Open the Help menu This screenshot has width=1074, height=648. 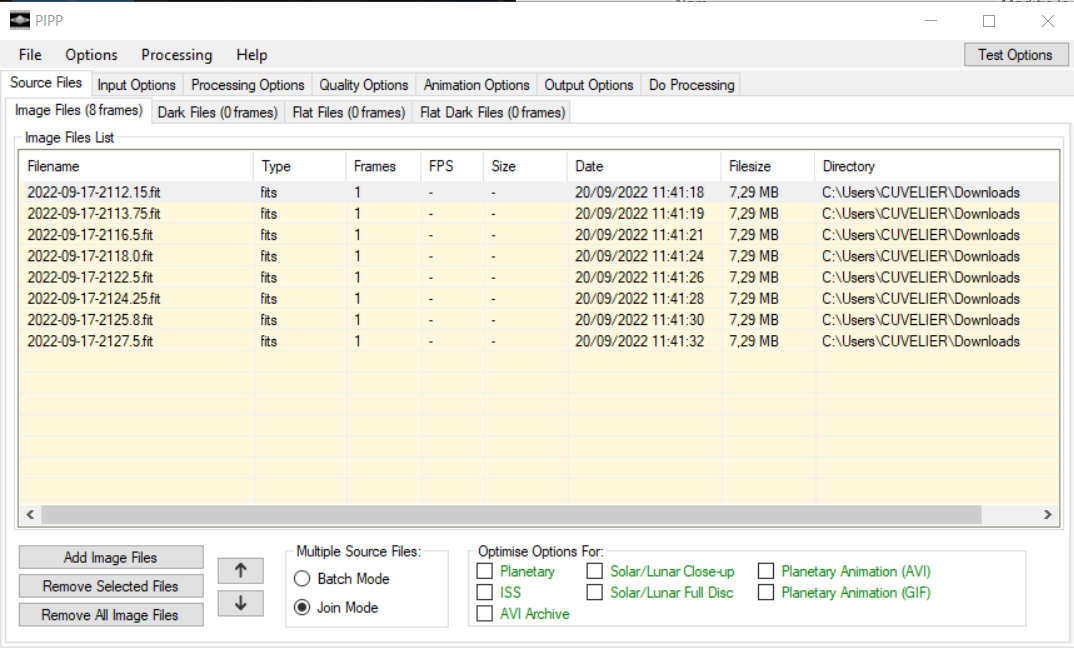[251, 55]
